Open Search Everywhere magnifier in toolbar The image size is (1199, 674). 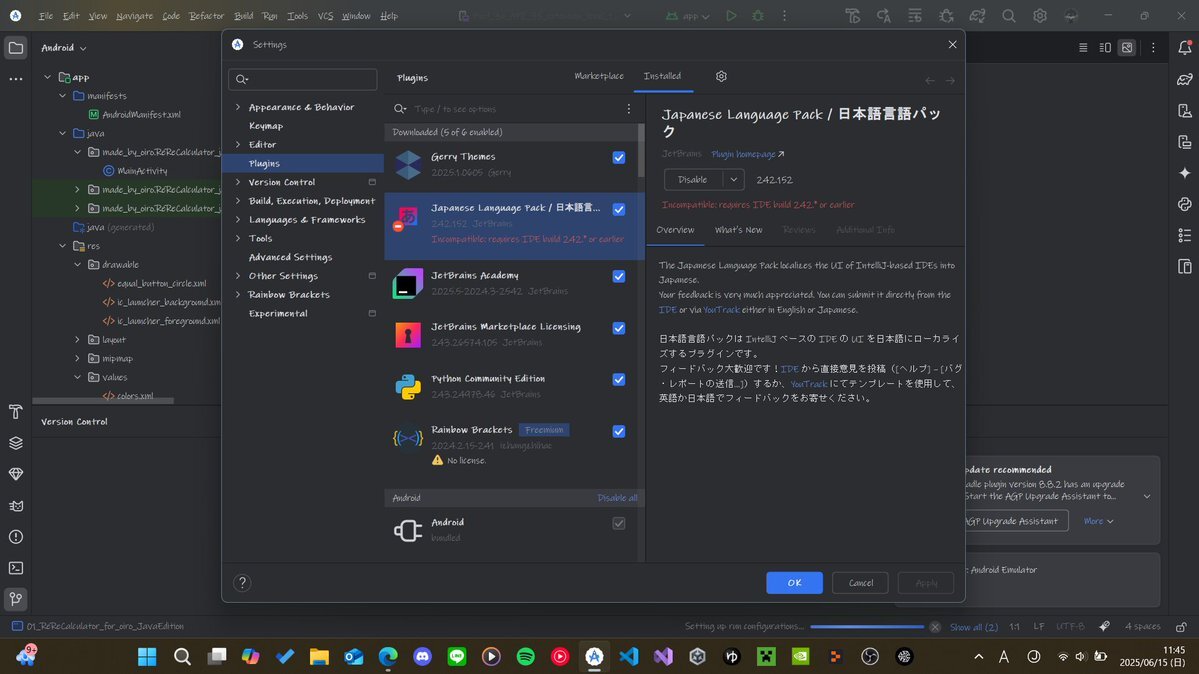[x=1009, y=15]
